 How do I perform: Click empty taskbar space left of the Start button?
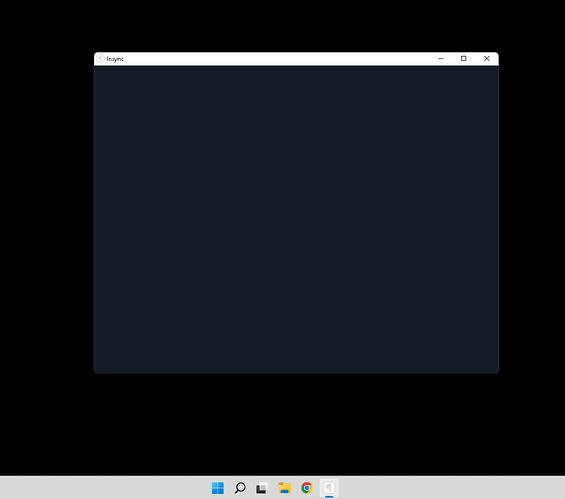(104, 488)
